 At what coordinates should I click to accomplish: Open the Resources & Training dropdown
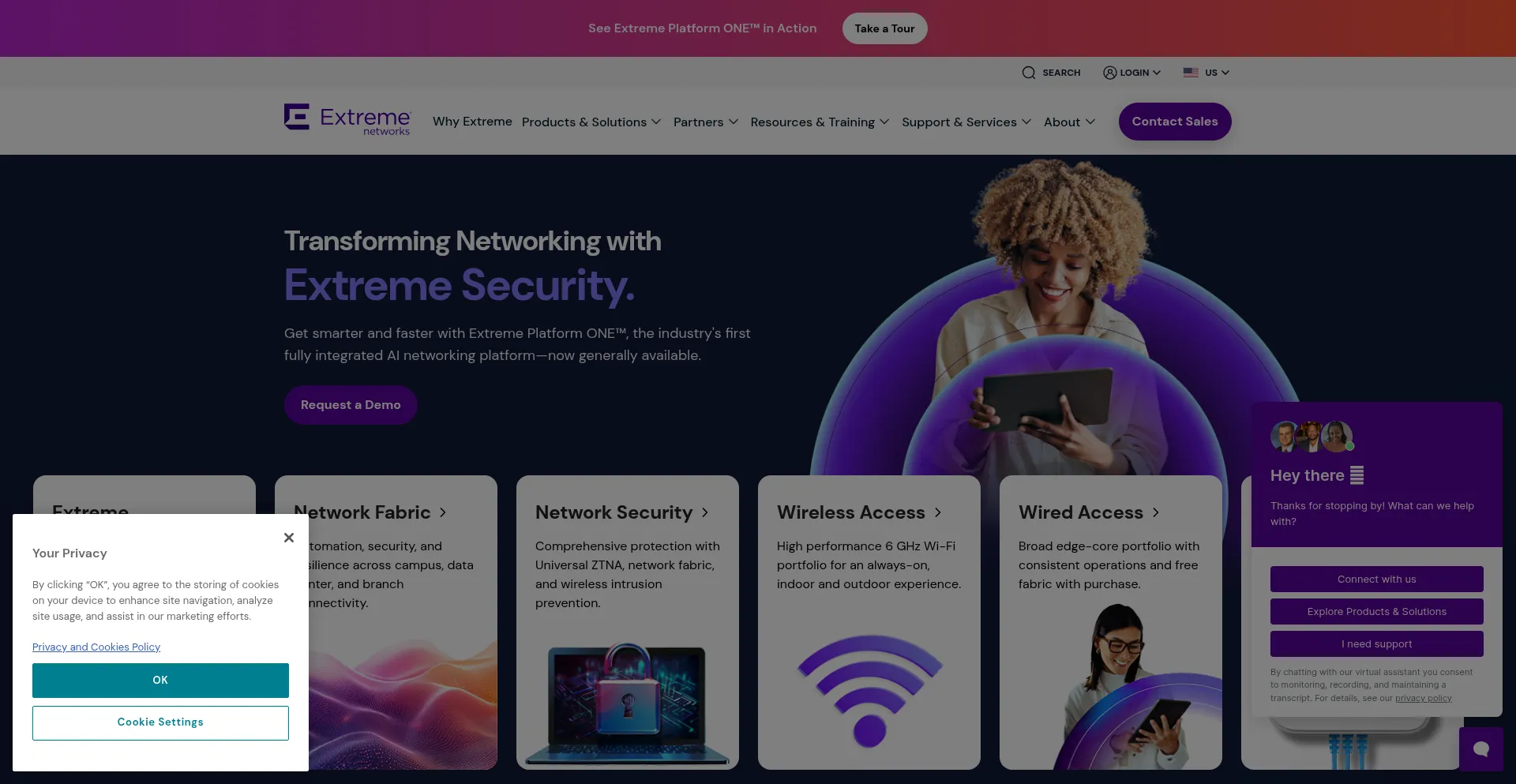click(x=820, y=122)
